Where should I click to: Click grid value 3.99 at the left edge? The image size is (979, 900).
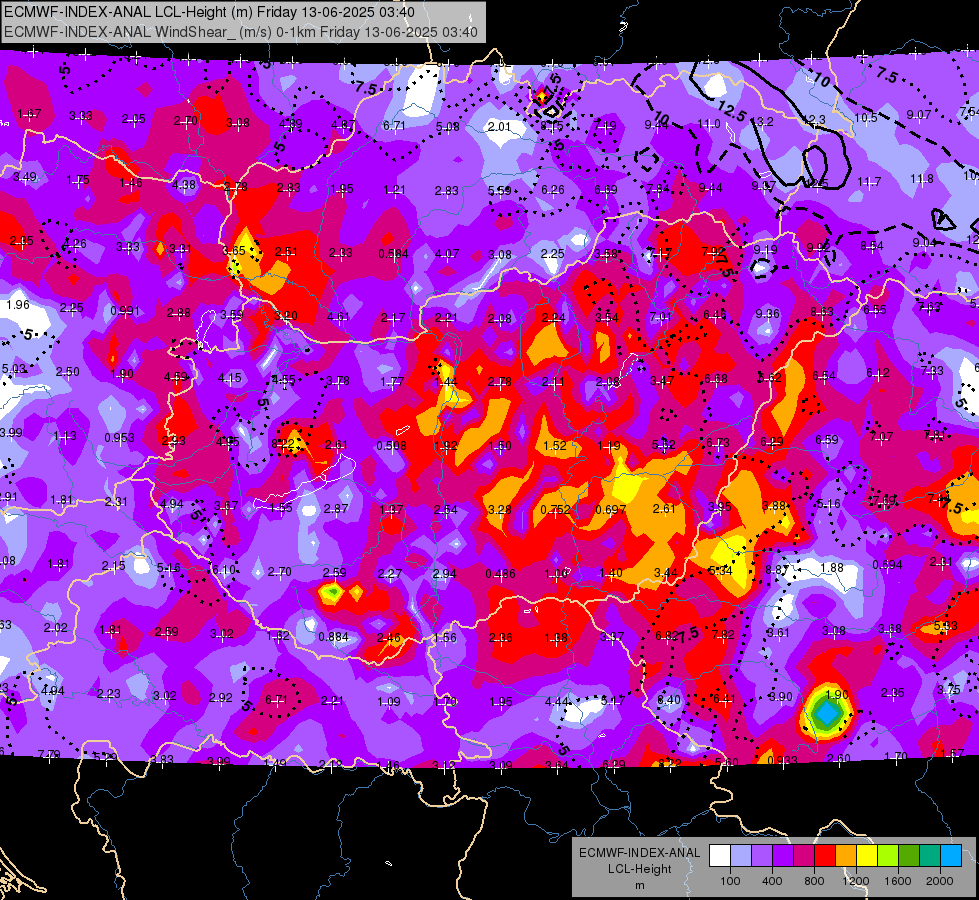[11, 432]
